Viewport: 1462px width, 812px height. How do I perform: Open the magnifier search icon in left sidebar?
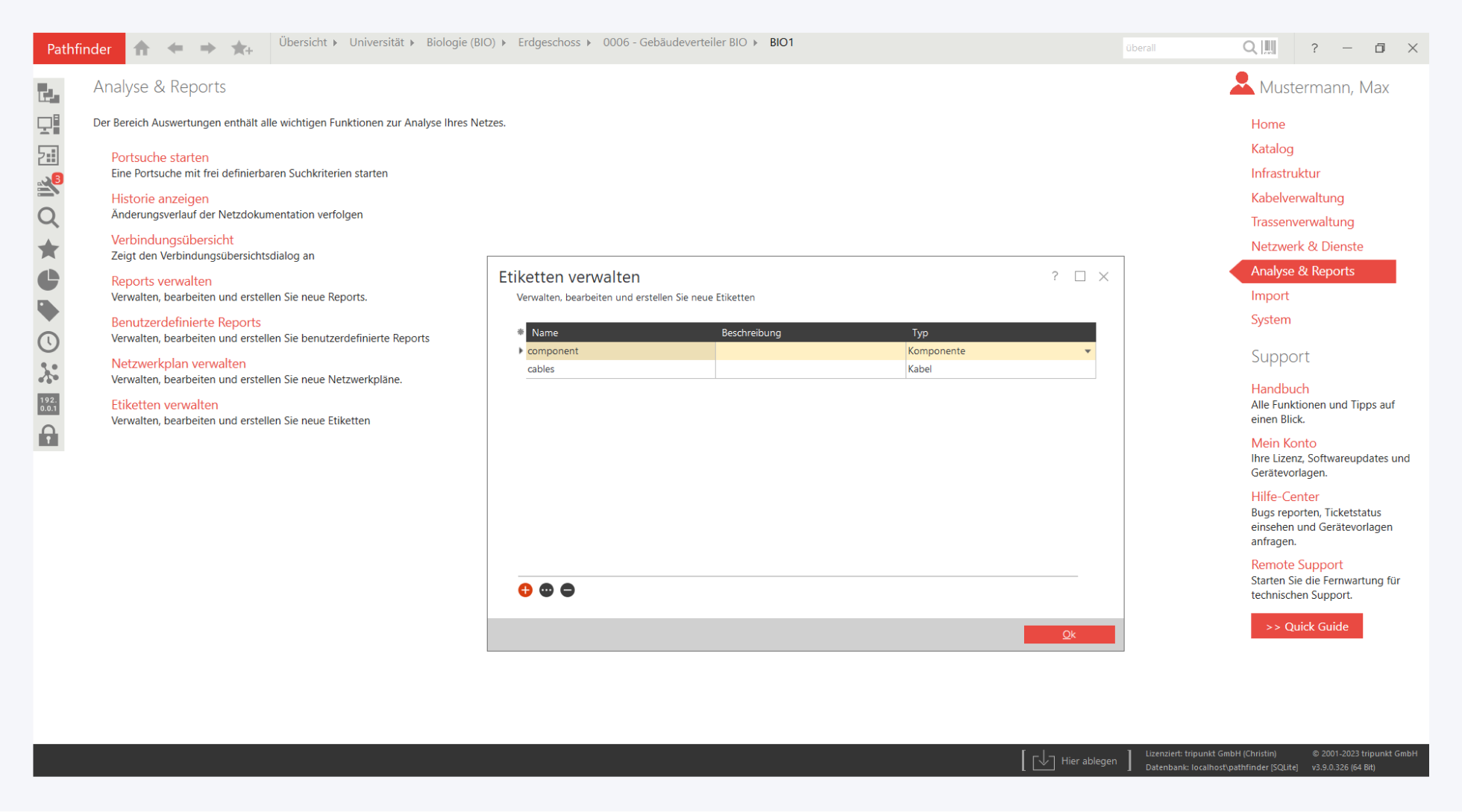(x=48, y=218)
